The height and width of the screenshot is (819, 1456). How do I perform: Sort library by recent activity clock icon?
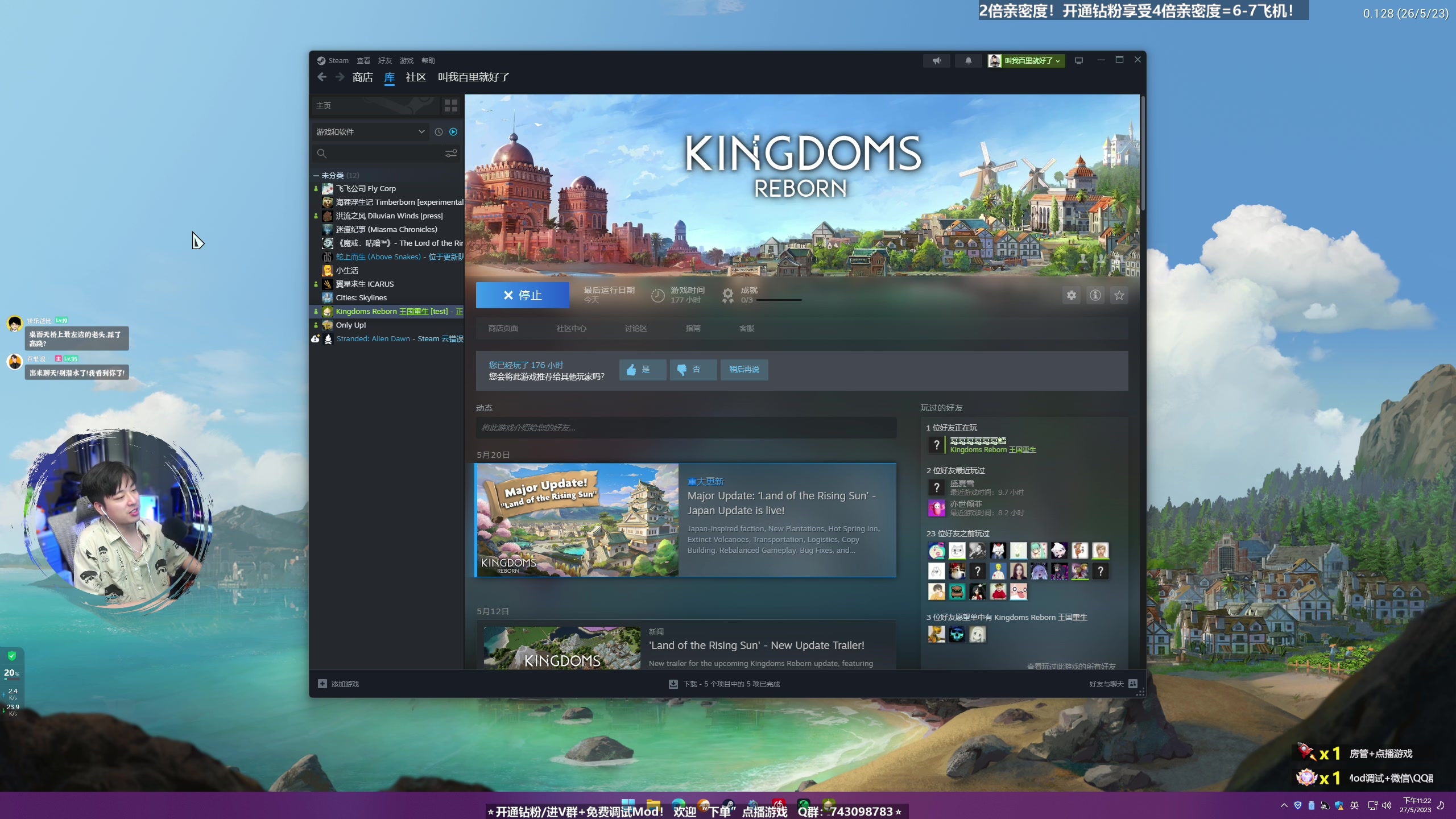pos(439,132)
